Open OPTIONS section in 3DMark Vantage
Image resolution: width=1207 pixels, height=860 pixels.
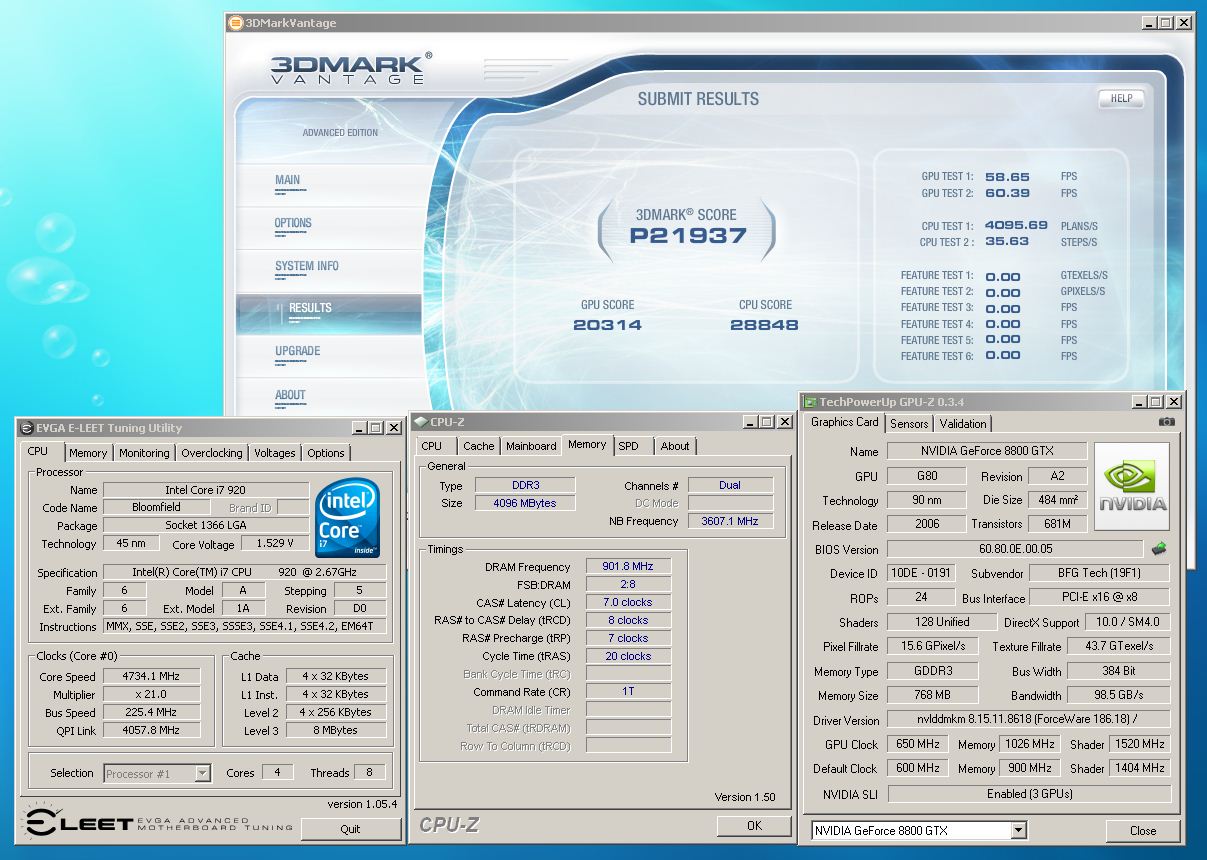(x=293, y=224)
